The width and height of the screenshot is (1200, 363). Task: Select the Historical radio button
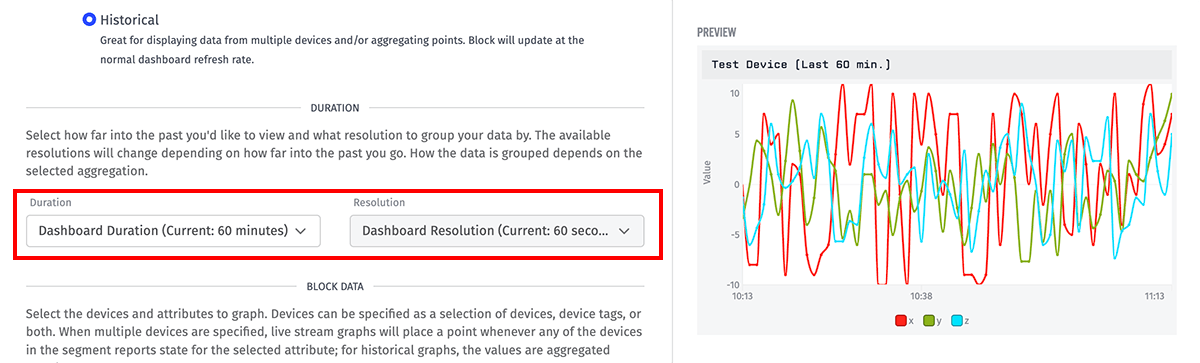(x=90, y=19)
